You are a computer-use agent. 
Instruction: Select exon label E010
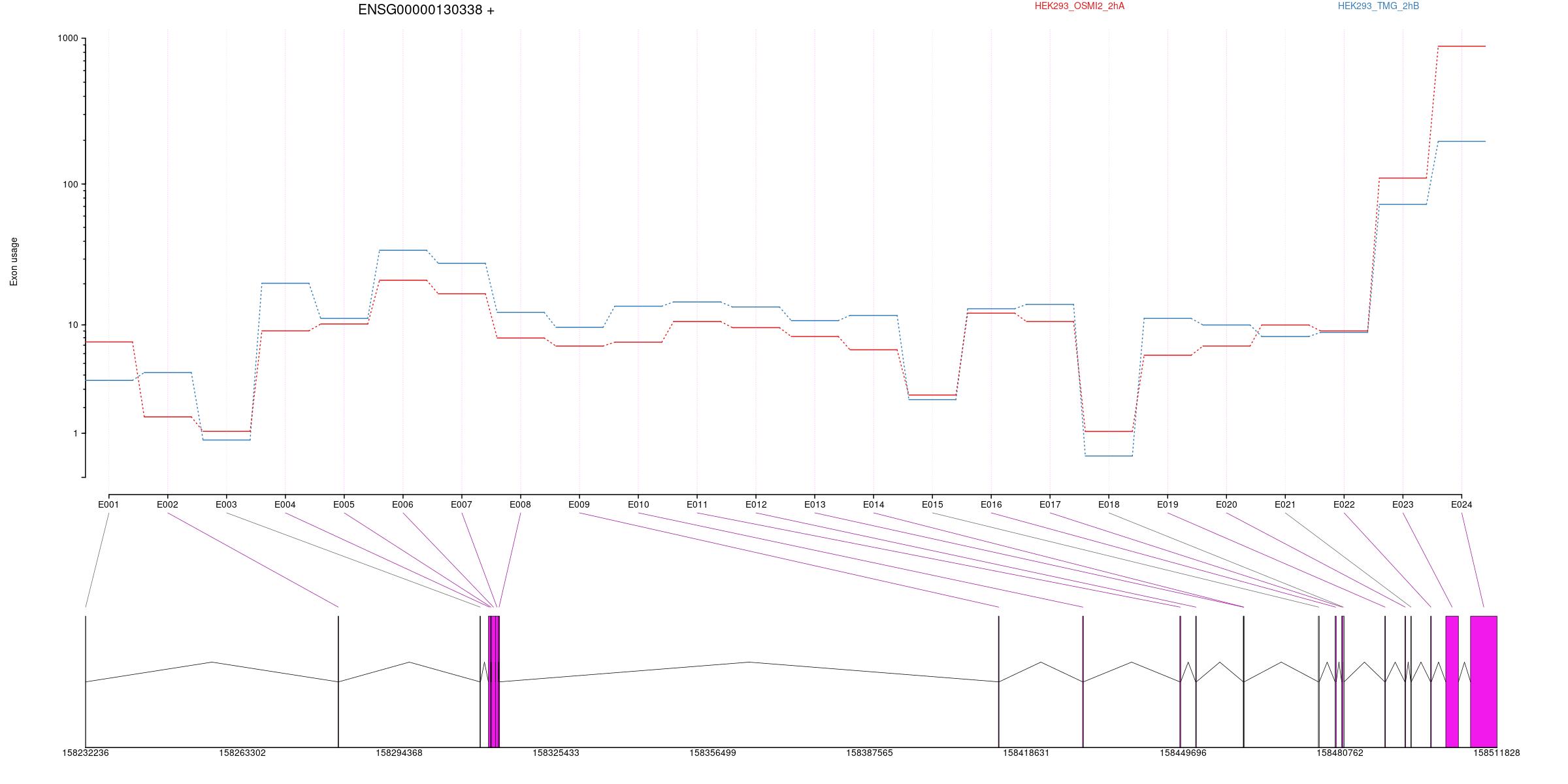[638, 504]
